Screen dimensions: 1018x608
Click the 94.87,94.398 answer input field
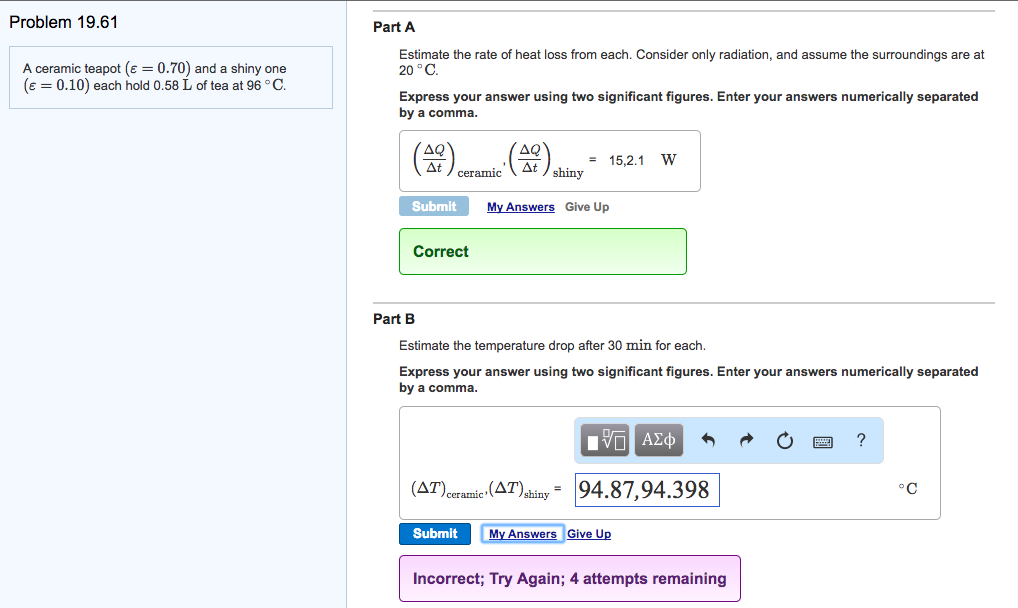click(647, 490)
